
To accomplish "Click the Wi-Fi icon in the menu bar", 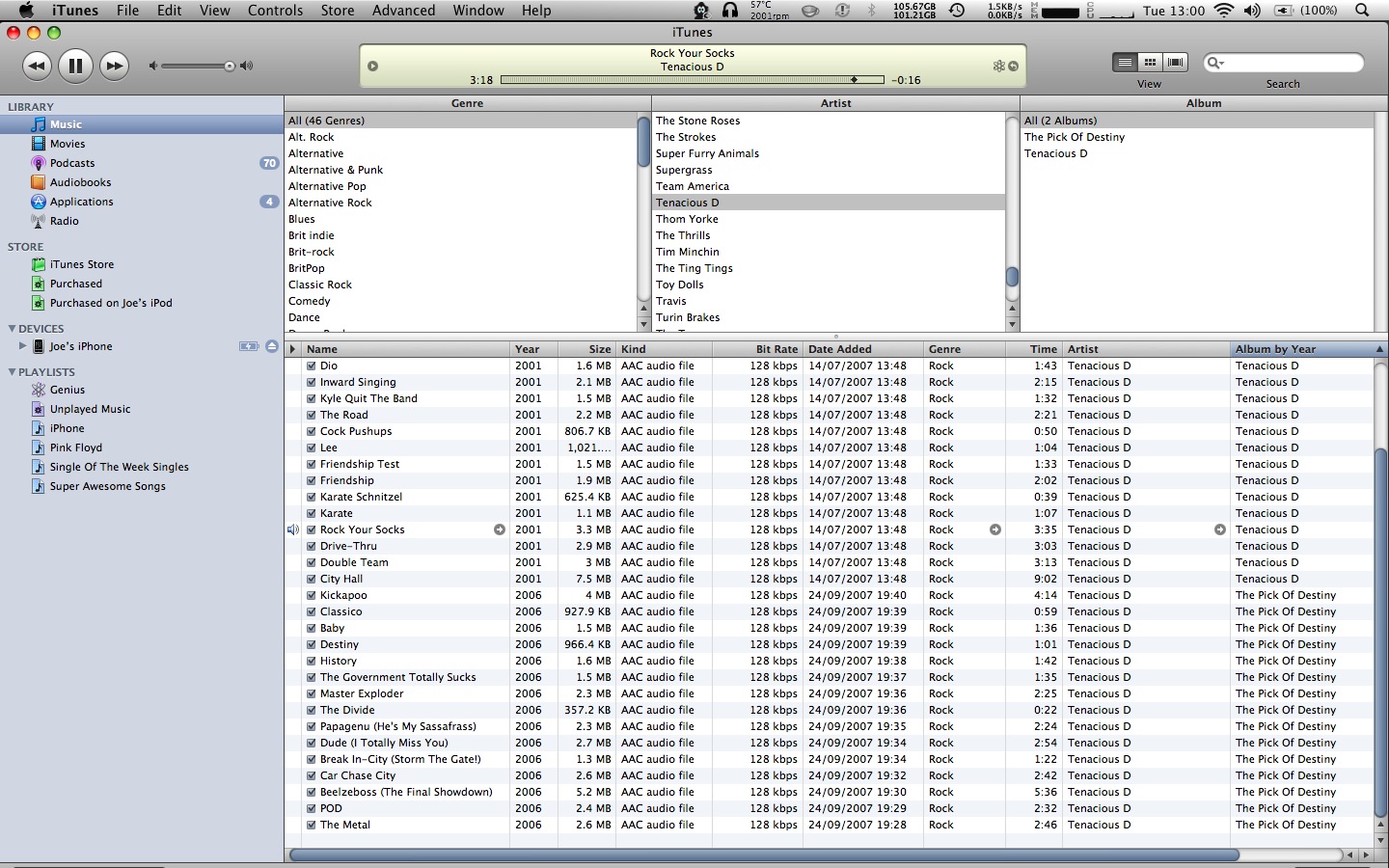I will [1224, 11].
